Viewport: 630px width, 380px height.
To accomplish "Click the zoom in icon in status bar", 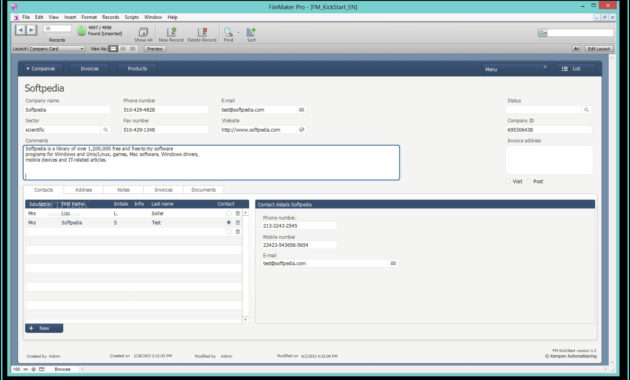I will pyautogui.click(x=34, y=369).
